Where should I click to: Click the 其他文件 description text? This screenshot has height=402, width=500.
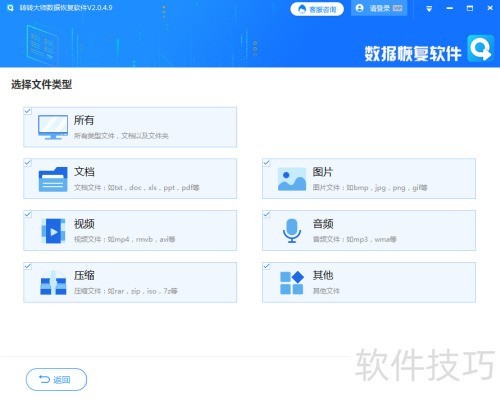click(326, 291)
